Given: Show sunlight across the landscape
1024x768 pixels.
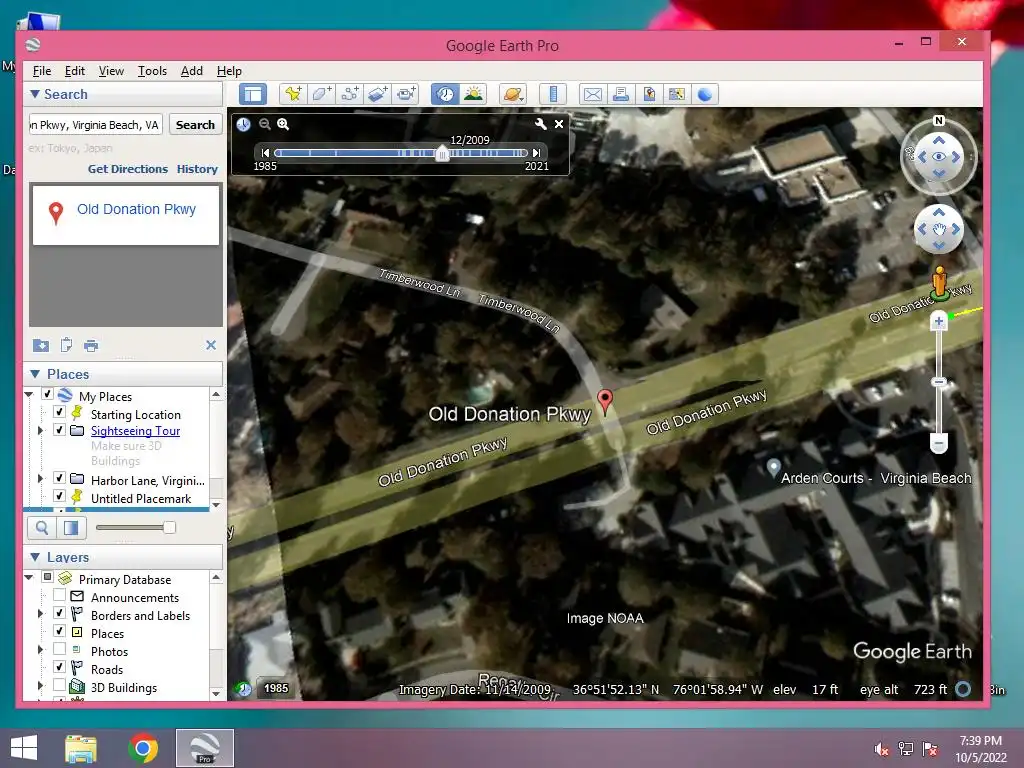Looking at the screenshot, I should point(473,94).
